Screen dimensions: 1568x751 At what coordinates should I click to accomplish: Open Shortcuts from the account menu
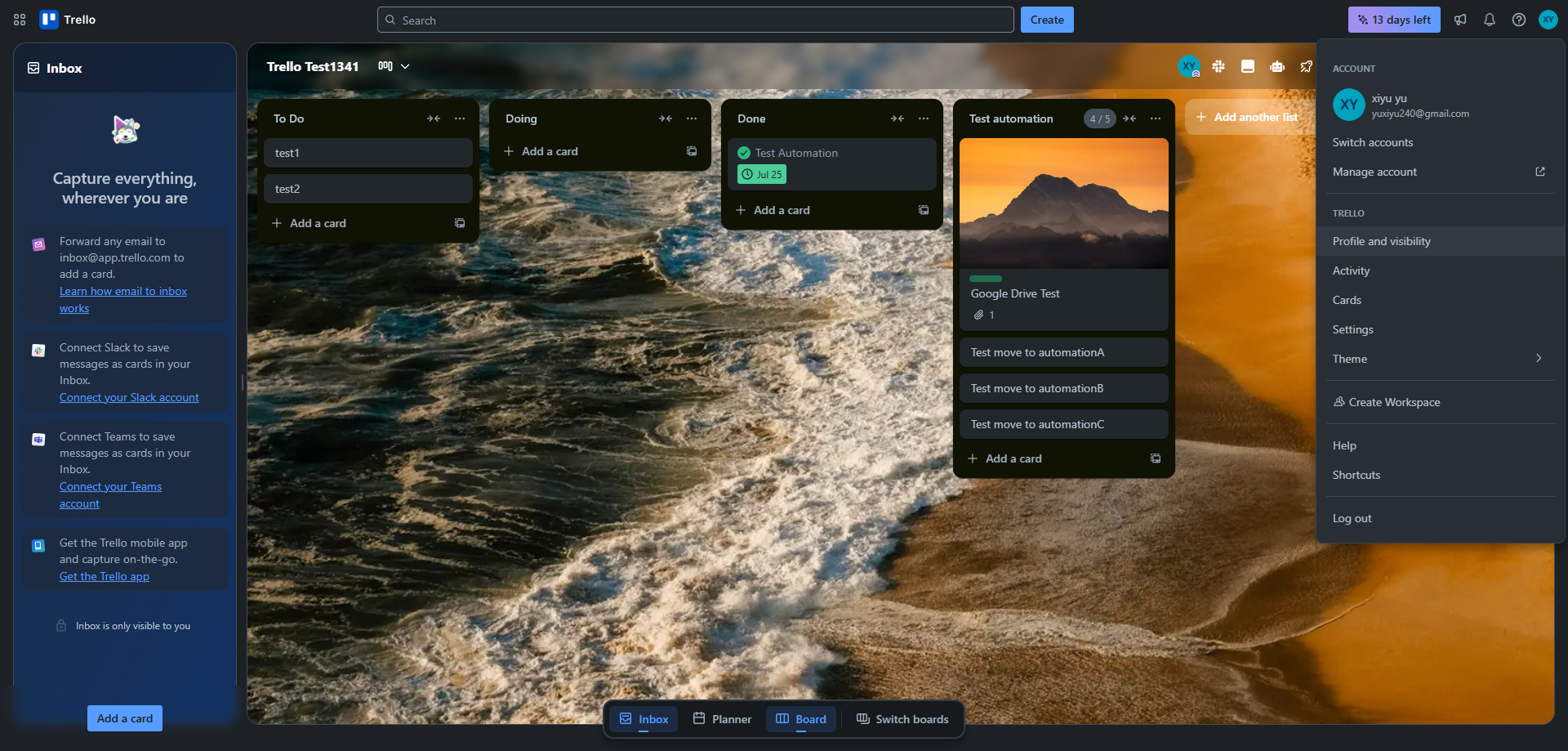click(x=1441, y=475)
